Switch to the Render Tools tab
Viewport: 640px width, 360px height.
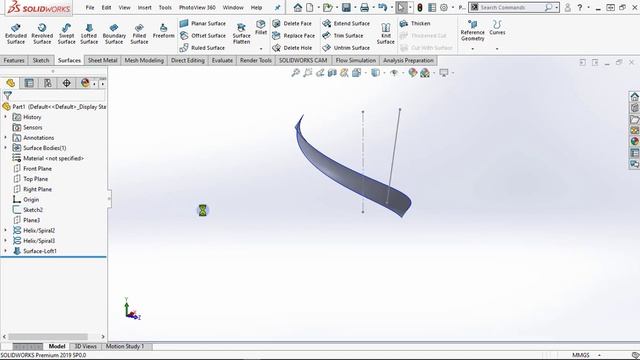[256, 60]
